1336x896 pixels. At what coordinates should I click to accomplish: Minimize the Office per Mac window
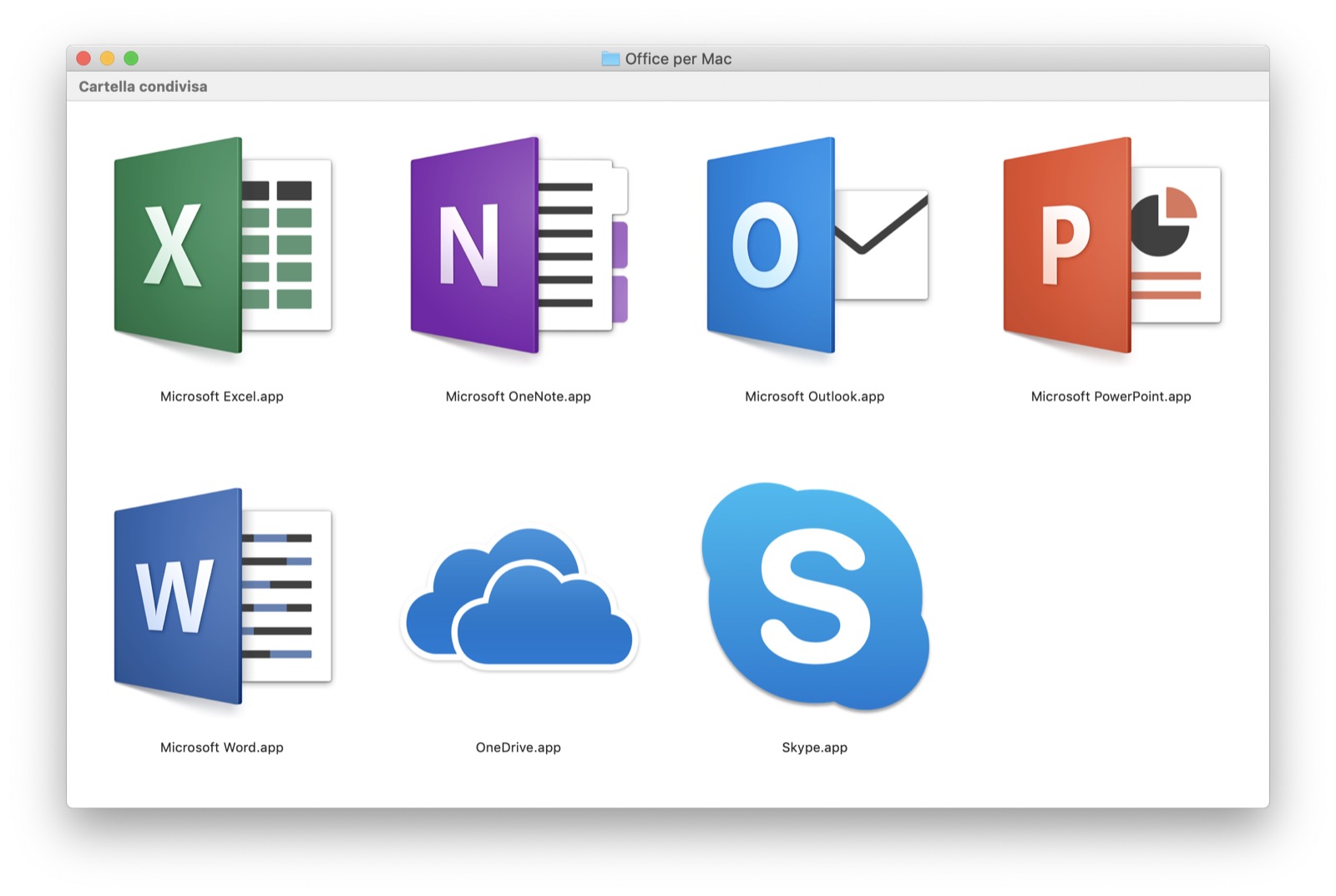pyautogui.click(x=107, y=58)
